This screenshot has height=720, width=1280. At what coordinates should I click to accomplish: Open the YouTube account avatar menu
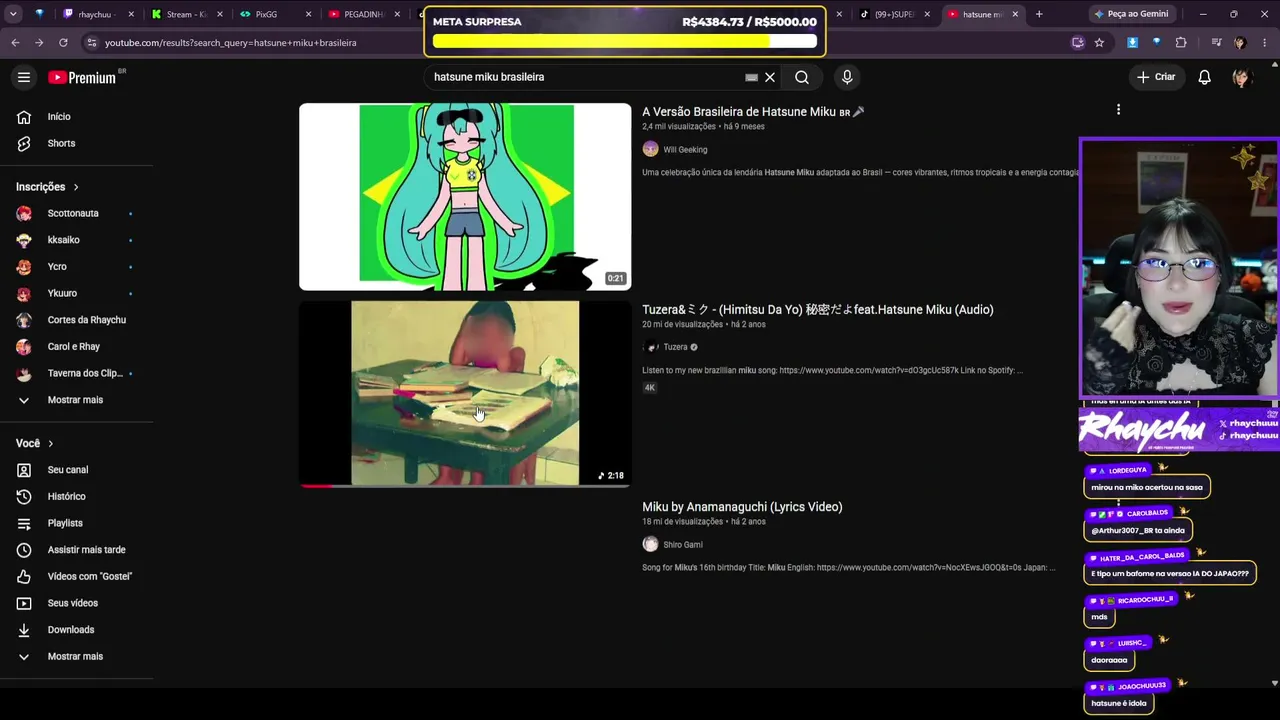coord(1242,77)
